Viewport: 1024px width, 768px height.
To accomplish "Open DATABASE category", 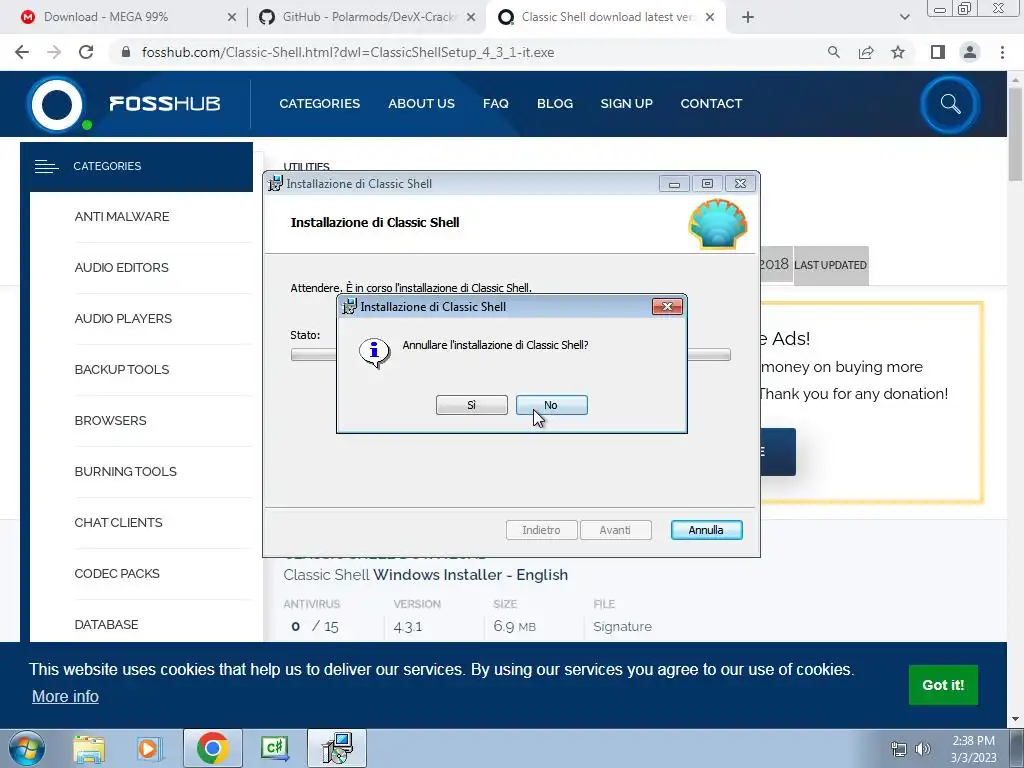I will click(106, 624).
